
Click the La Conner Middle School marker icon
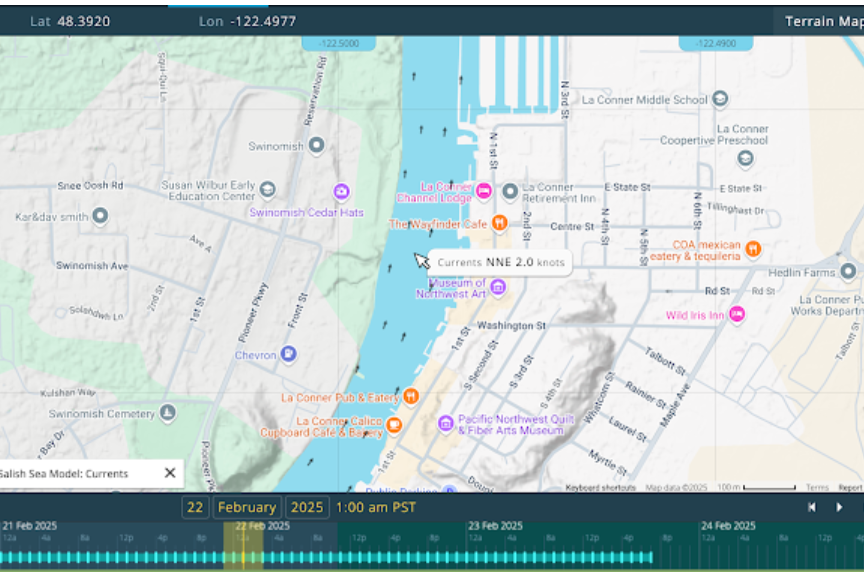pos(720,99)
